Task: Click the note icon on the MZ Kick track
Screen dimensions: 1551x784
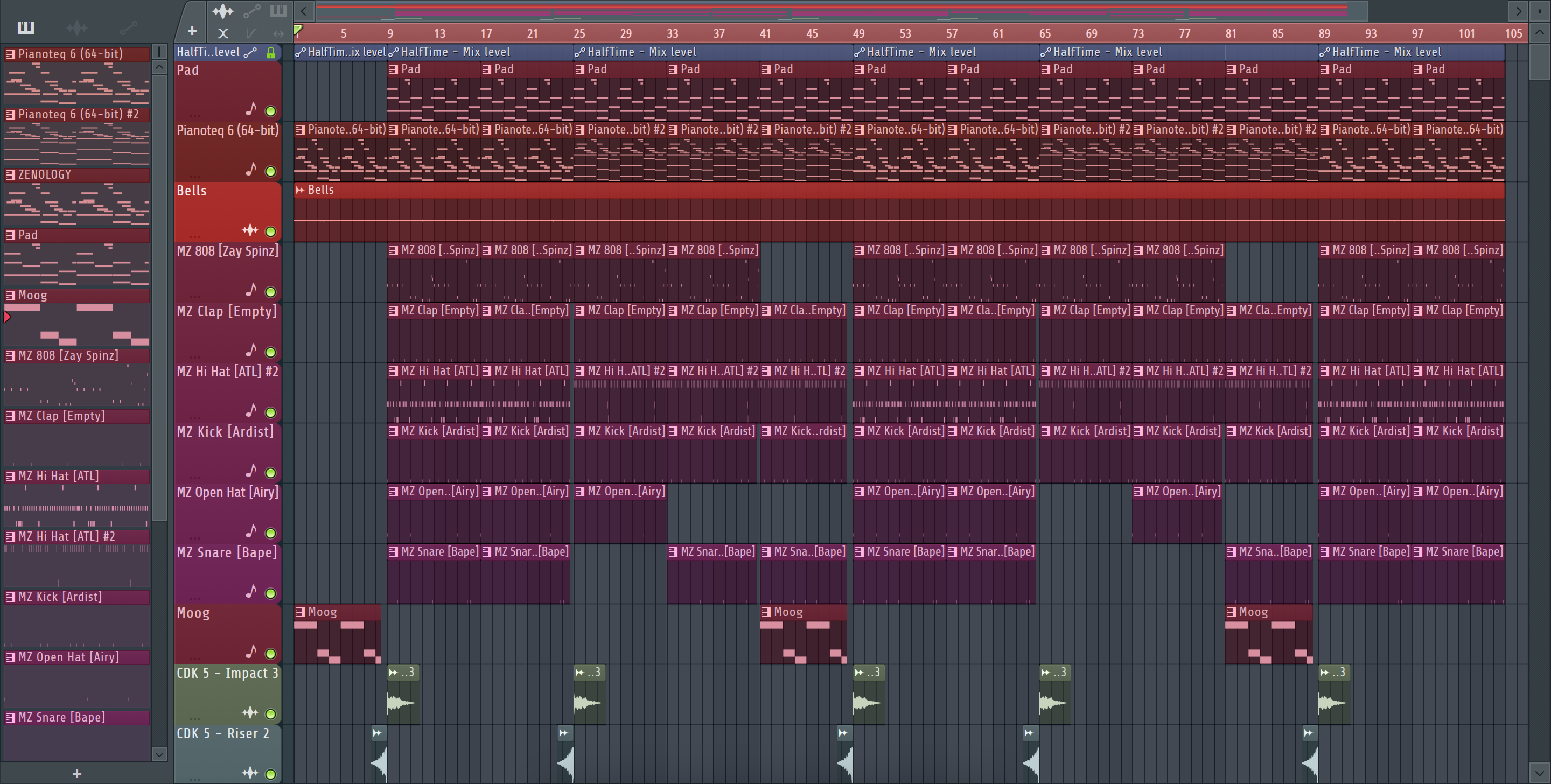Action: point(251,471)
